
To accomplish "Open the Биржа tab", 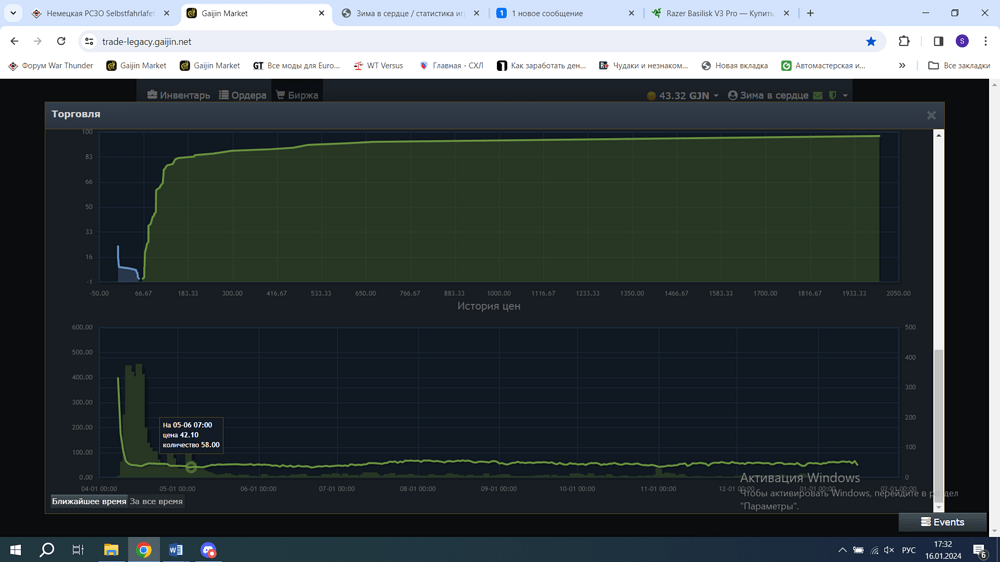I will pyautogui.click(x=297, y=95).
